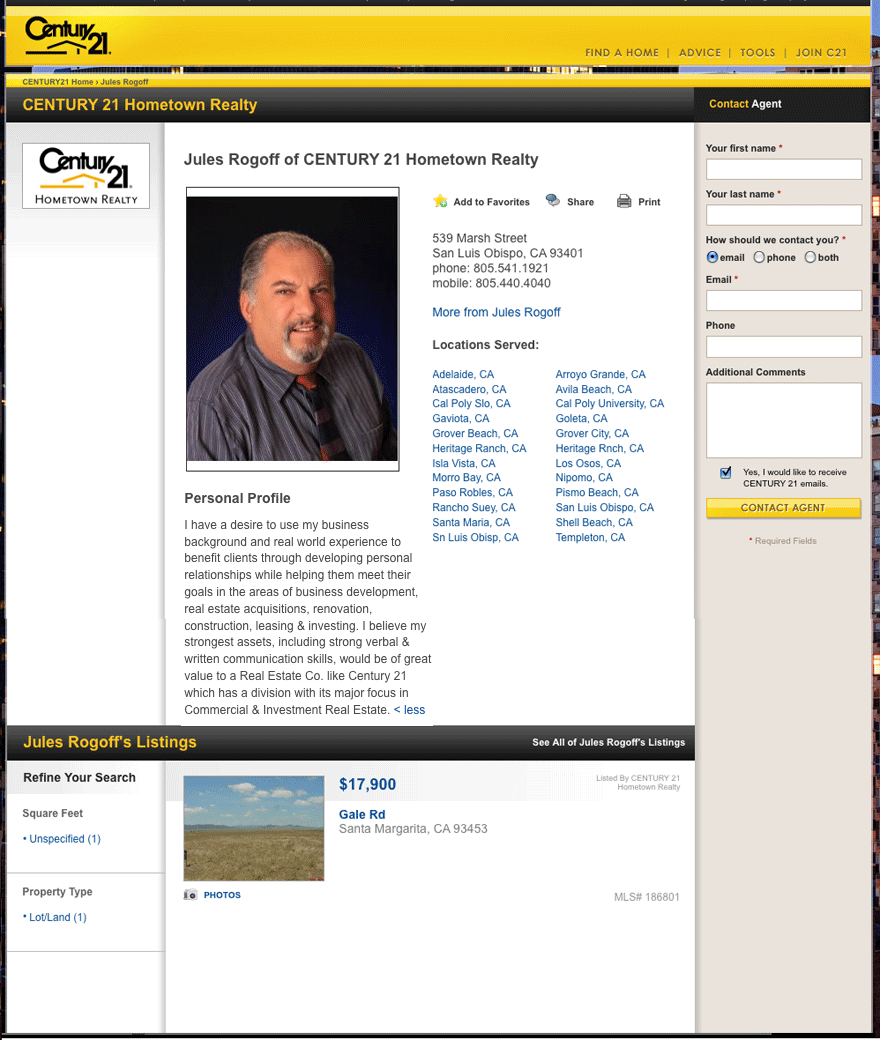
Task: Click the Share speech bubble icon
Action: (553, 201)
